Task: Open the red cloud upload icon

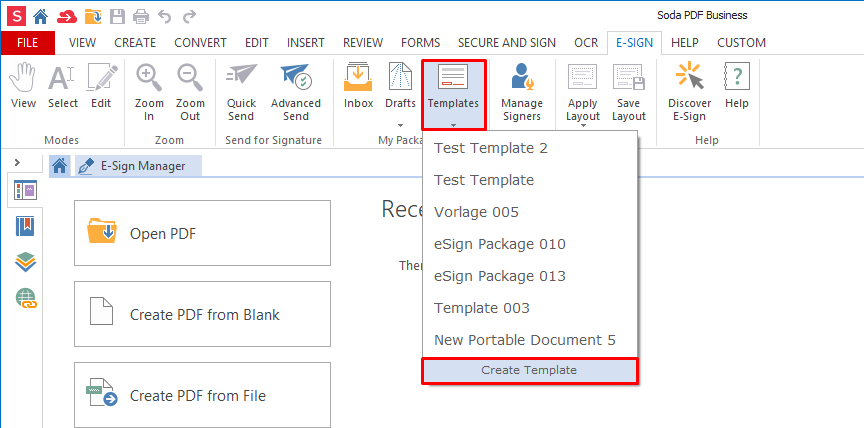Action: [67, 17]
